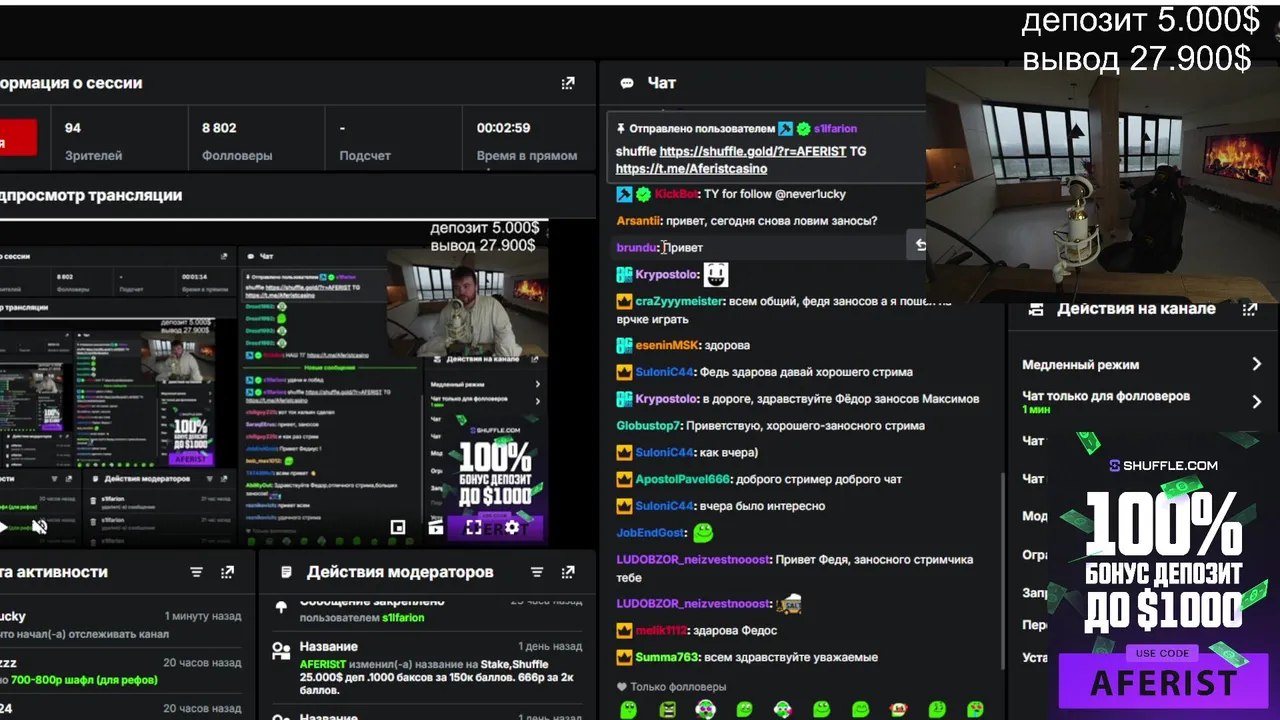Click 'Подсчет' stat label
The width and height of the screenshot is (1280, 720).
(x=365, y=156)
